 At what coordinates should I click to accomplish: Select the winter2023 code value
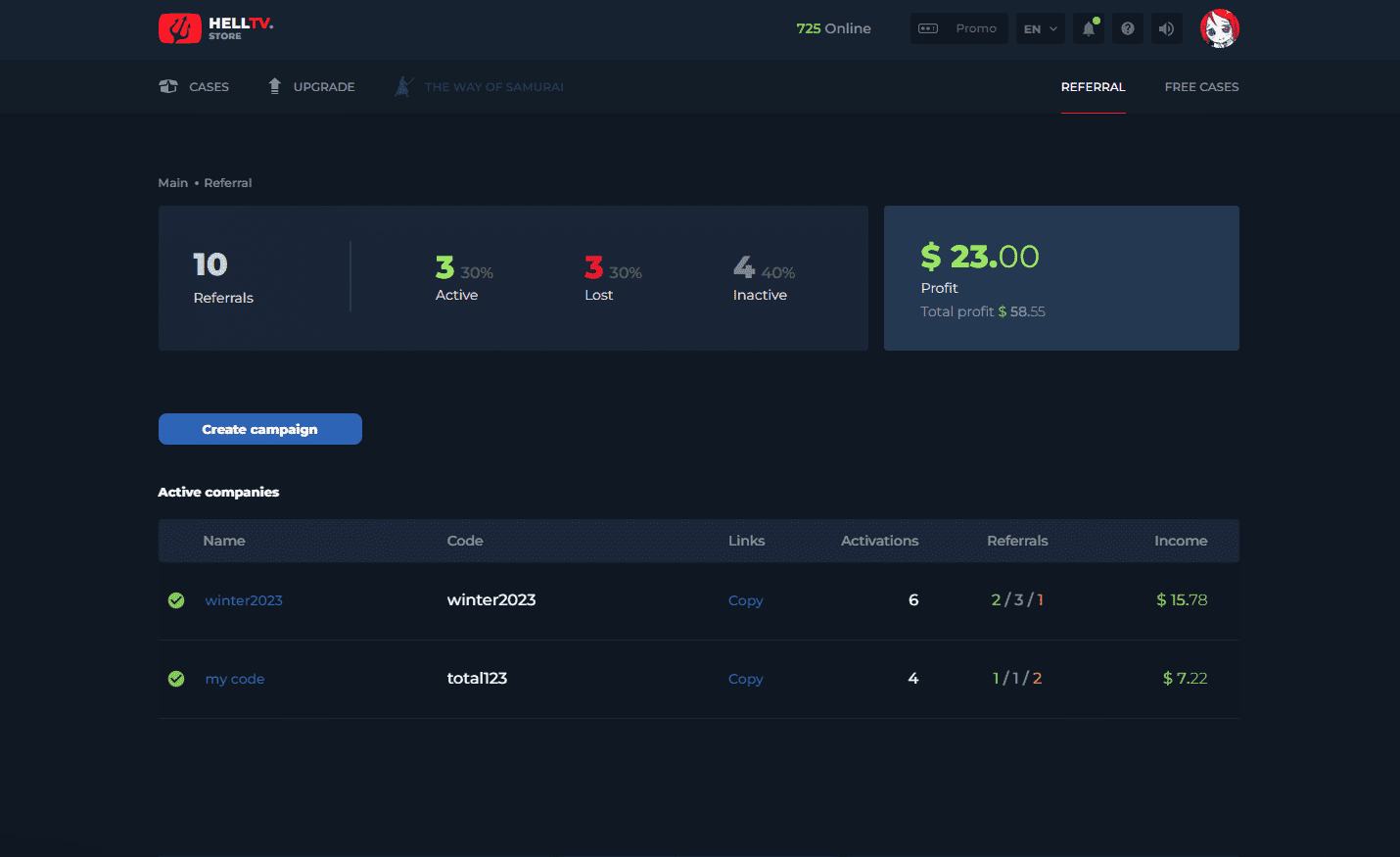[491, 599]
